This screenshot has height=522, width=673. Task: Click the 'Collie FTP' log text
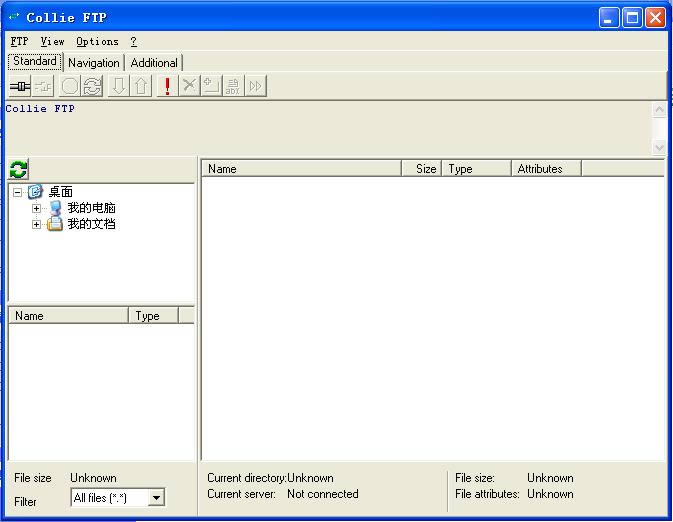point(40,109)
